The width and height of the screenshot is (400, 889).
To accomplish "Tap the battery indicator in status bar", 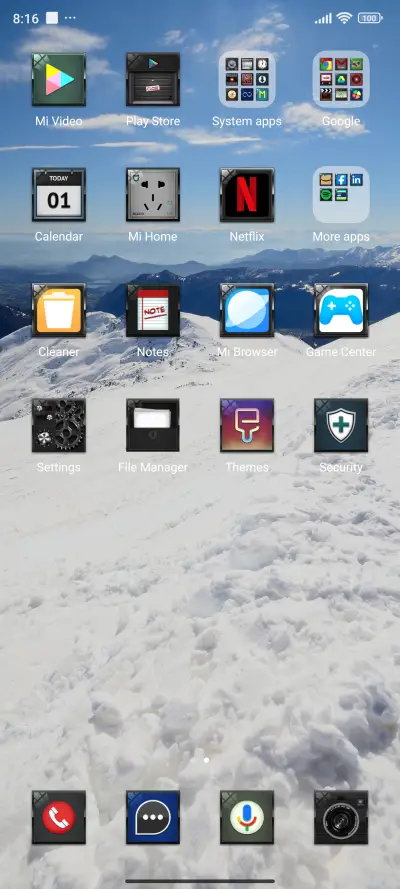I will [x=370, y=18].
